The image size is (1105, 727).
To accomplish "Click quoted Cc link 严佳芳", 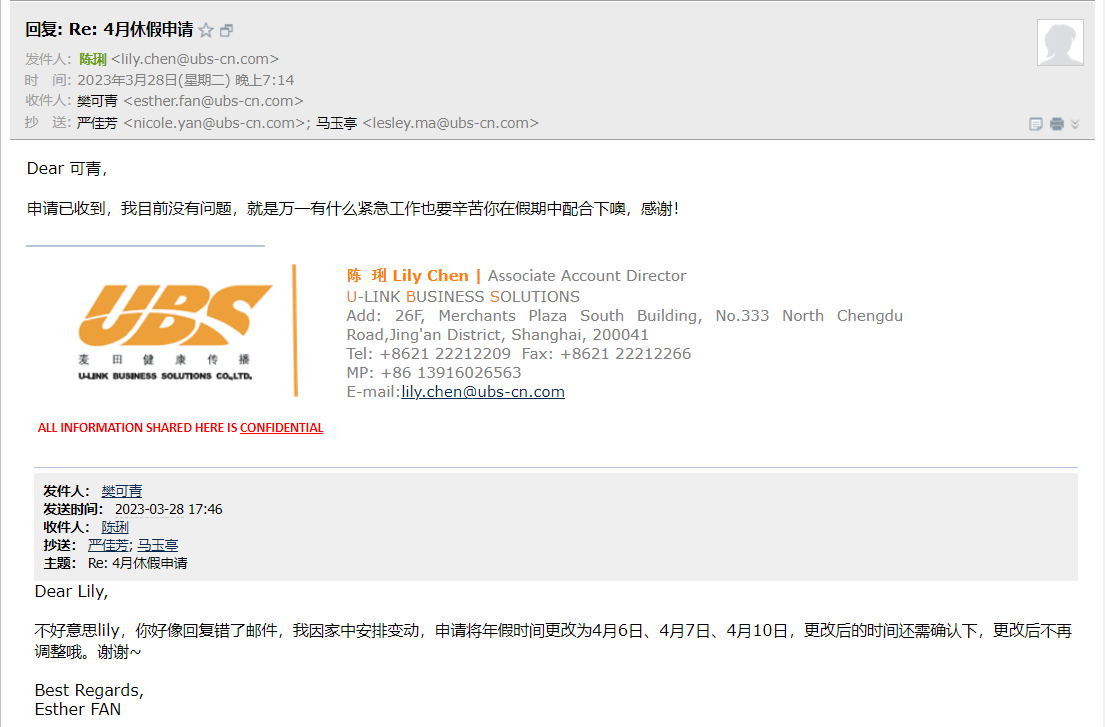I will coord(108,545).
